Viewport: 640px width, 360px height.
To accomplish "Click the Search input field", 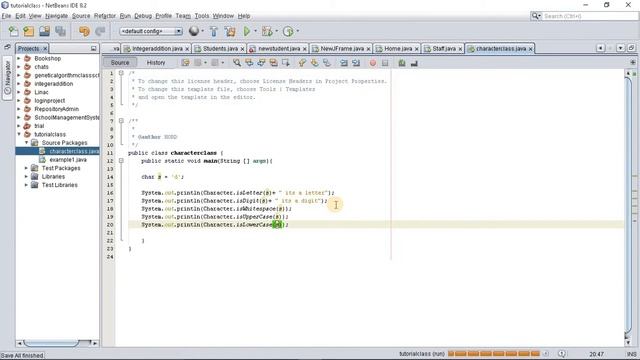I will click(x=590, y=16).
